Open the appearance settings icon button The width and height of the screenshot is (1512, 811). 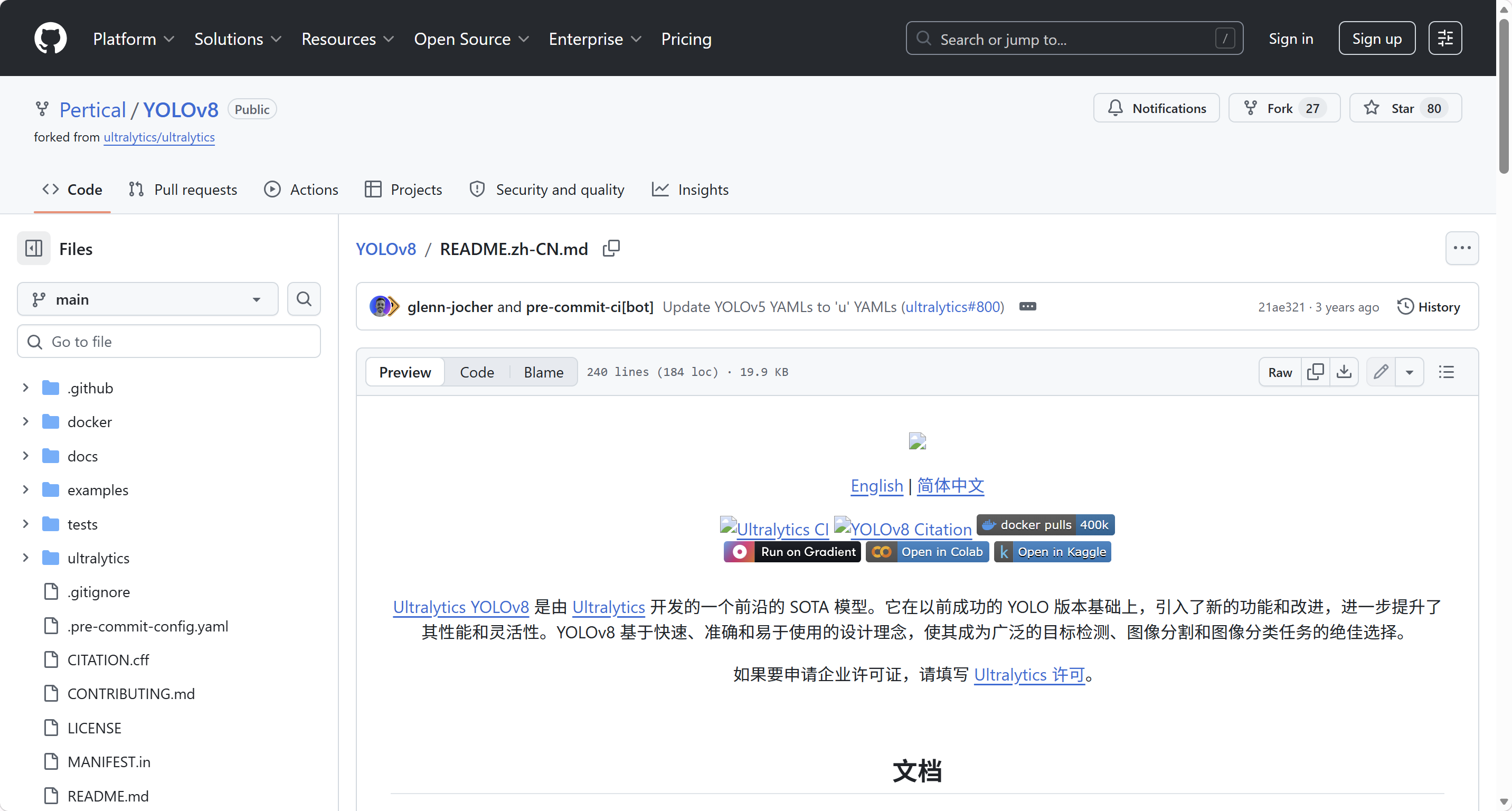tap(1444, 39)
